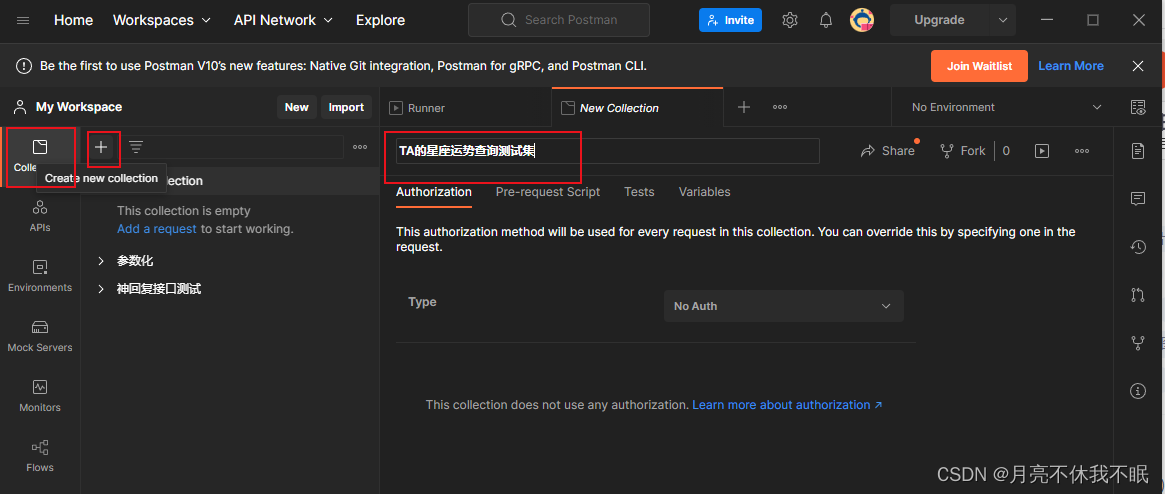Switch to the Authorization tab
The width and height of the screenshot is (1165, 494).
point(434,192)
